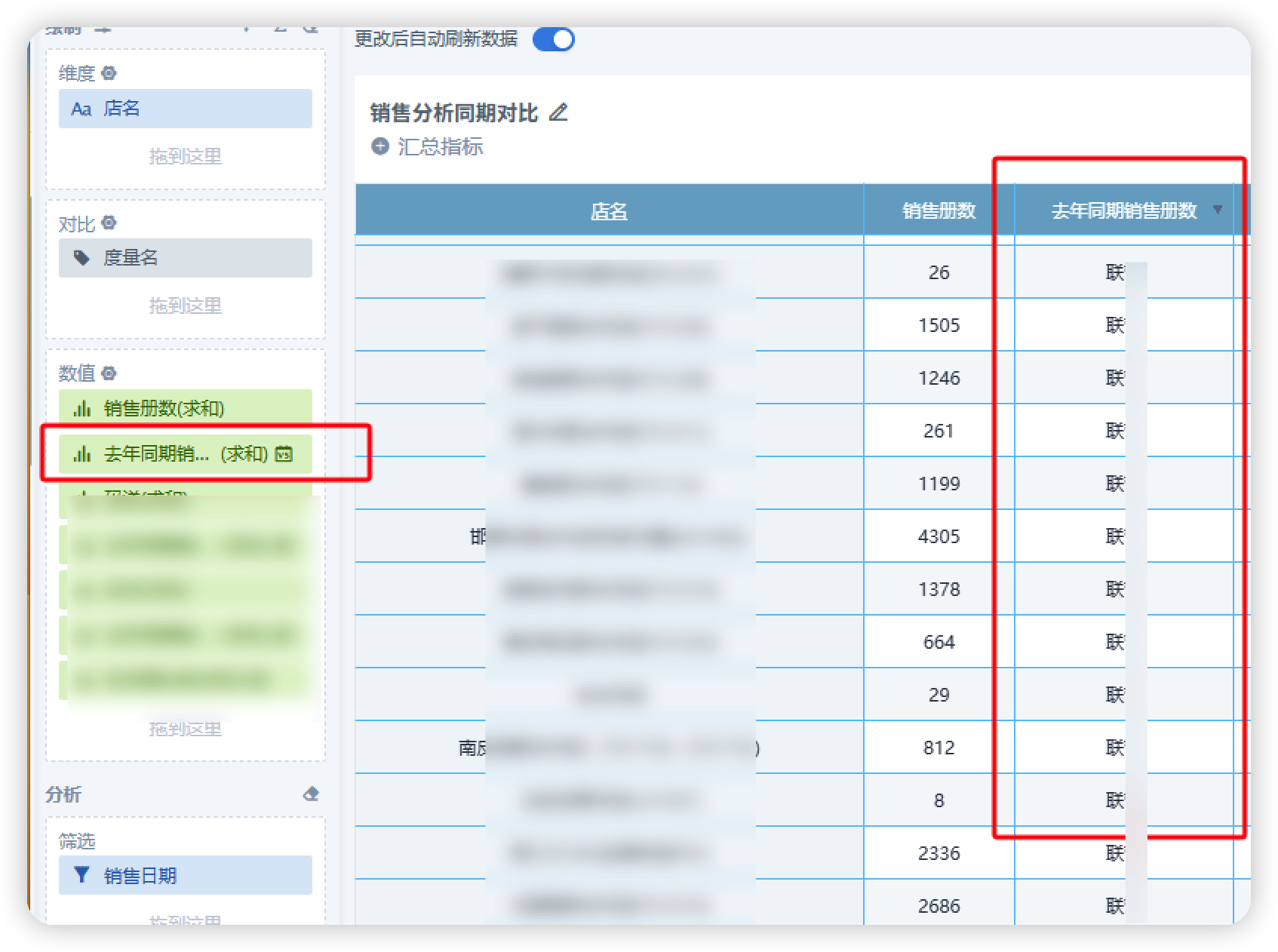The height and width of the screenshot is (952, 1278).
Task: Click the cell with value 1246
Action: point(939,378)
